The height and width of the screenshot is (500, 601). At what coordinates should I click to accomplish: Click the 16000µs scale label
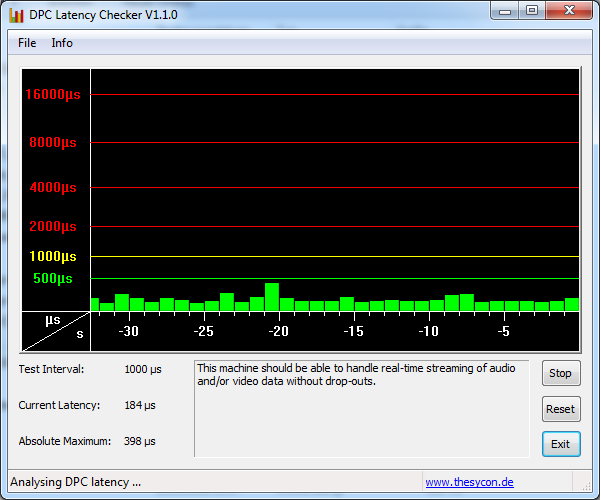tap(53, 94)
